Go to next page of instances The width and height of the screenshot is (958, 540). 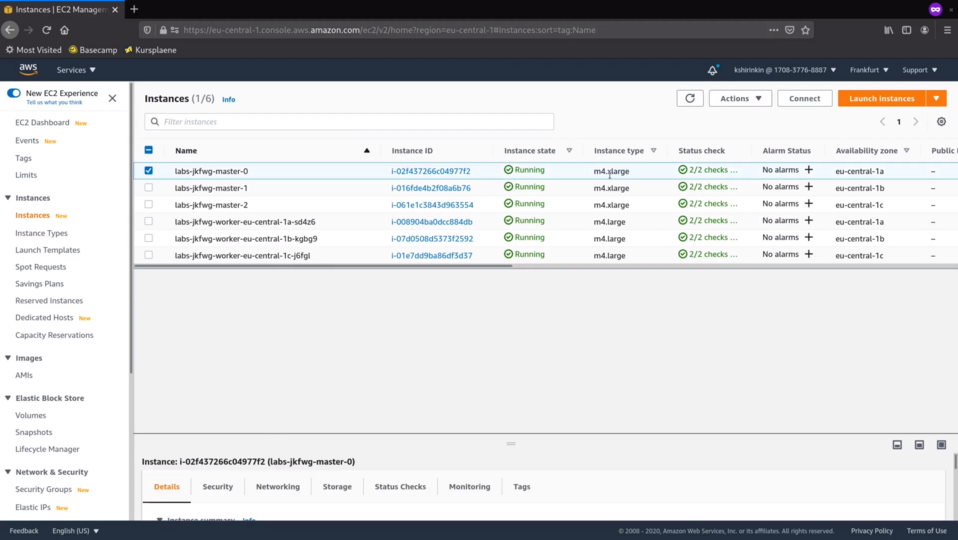pos(915,122)
